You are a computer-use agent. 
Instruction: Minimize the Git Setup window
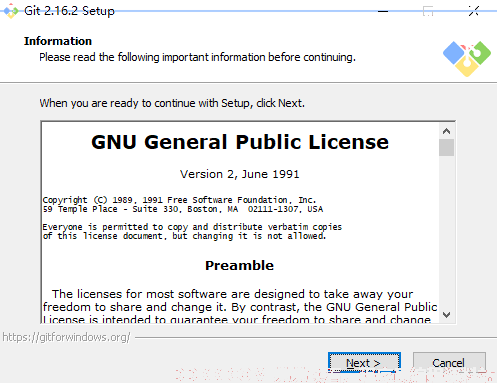point(383,11)
